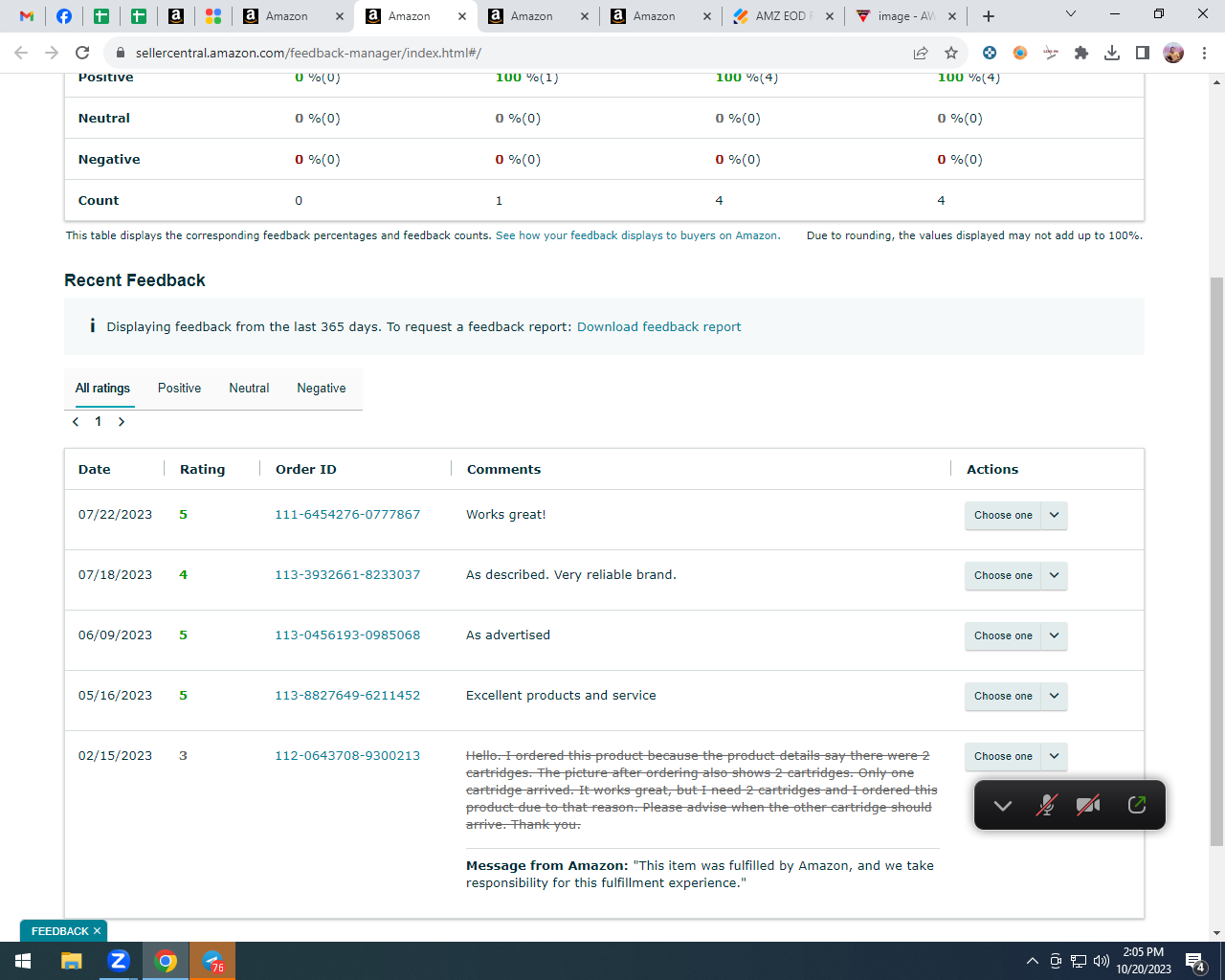Click the 'Works great!' comment text
Screen dimensions: 1225x980
[505, 515]
